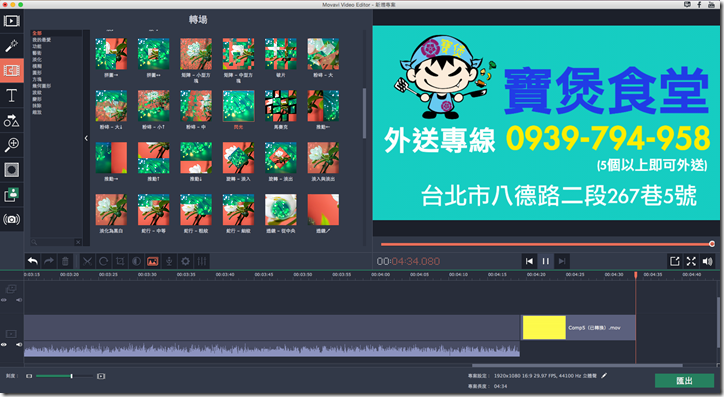Select the 馬賽克 mosaic transition thumbnail
This screenshot has height=397, width=724.
pos(280,106)
